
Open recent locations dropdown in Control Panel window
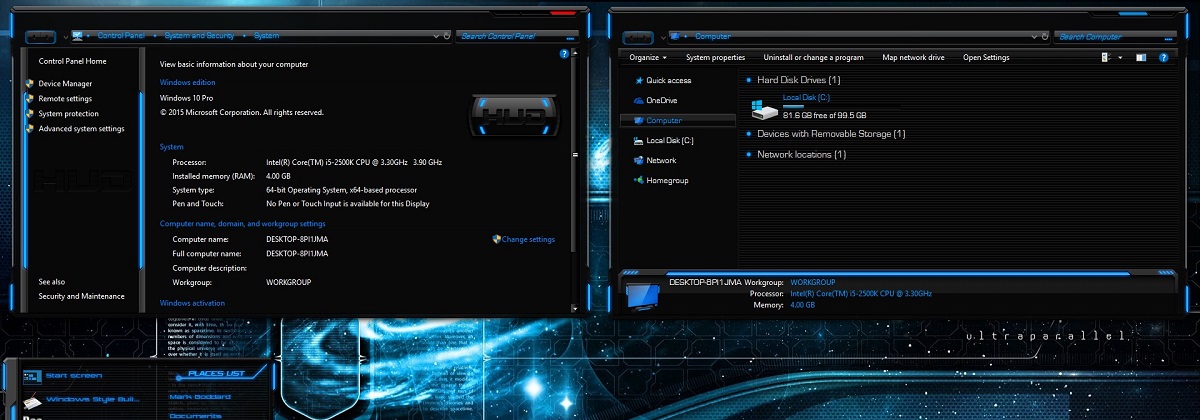click(x=65, y=37)
